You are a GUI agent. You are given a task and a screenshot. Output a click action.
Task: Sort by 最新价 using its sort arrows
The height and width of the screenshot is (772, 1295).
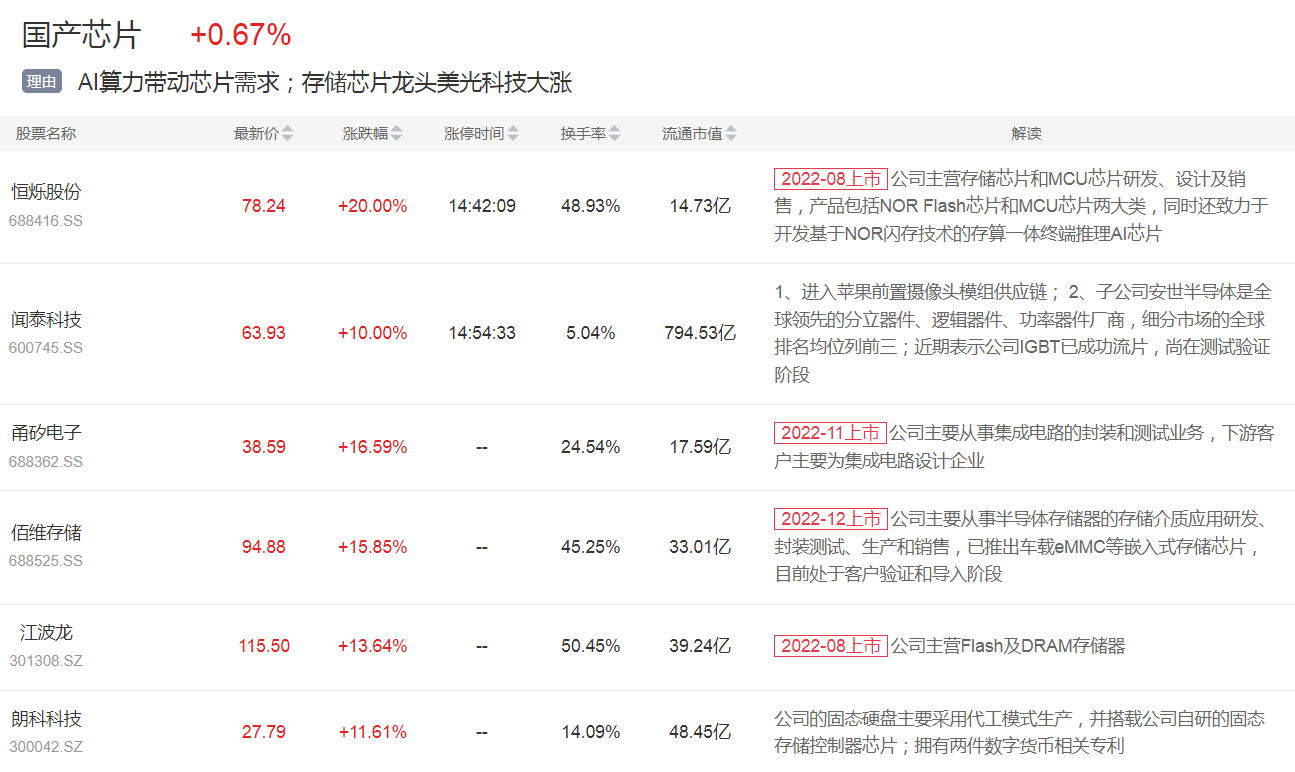tap(288, 134)
